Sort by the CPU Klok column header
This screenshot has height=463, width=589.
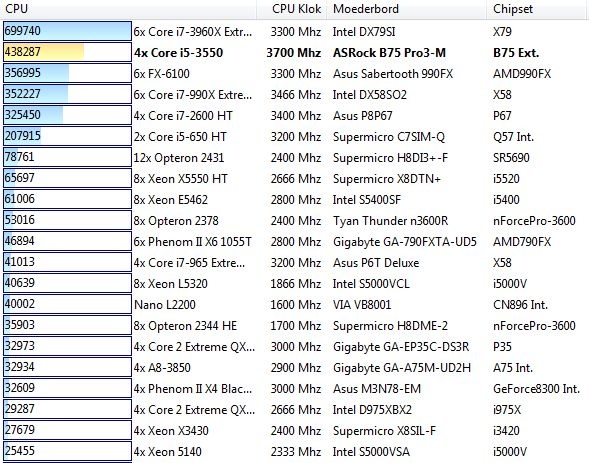291,9
